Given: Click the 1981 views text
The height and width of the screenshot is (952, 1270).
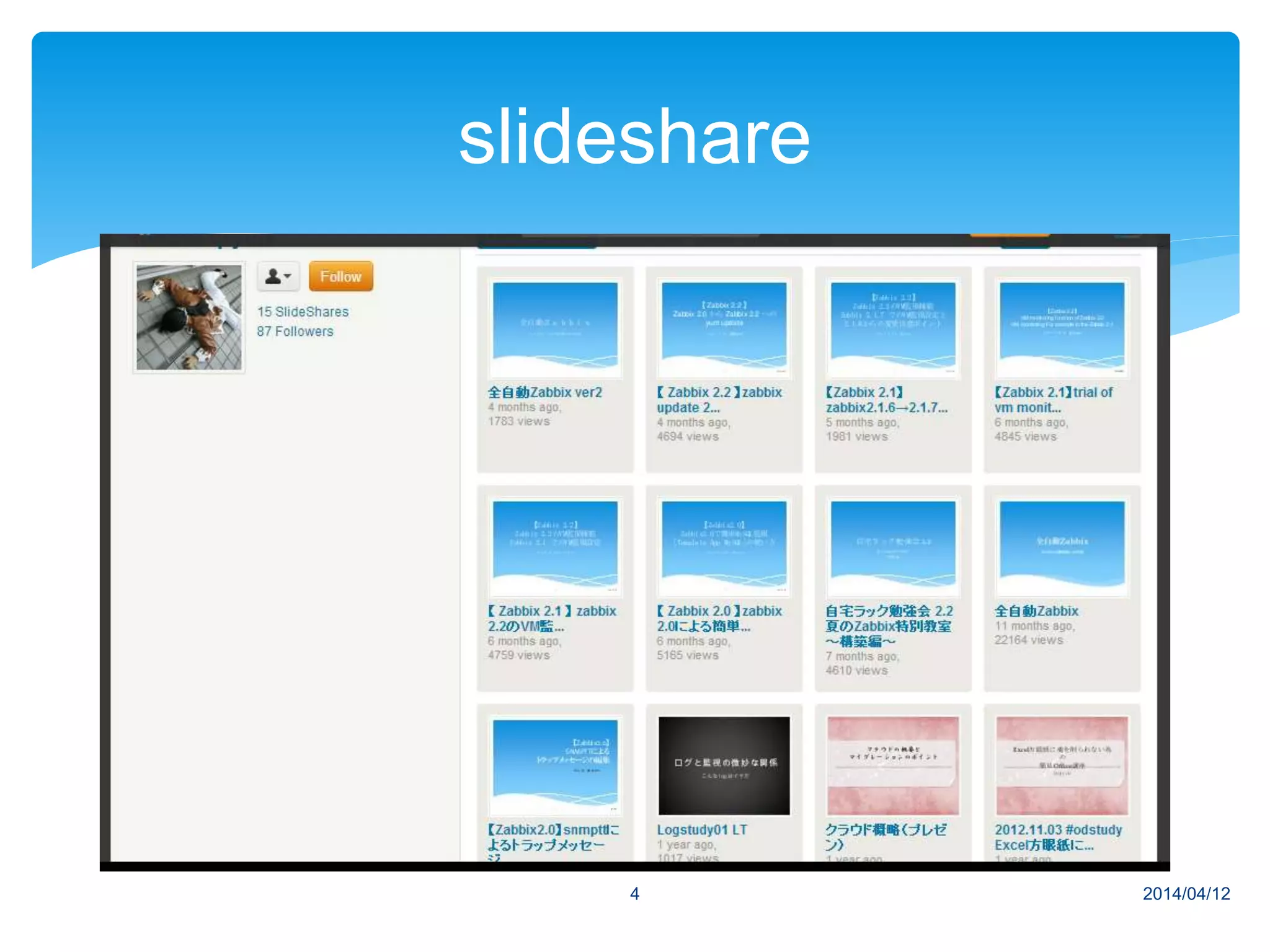Looking at the screenshot, I should coord(856,437).
